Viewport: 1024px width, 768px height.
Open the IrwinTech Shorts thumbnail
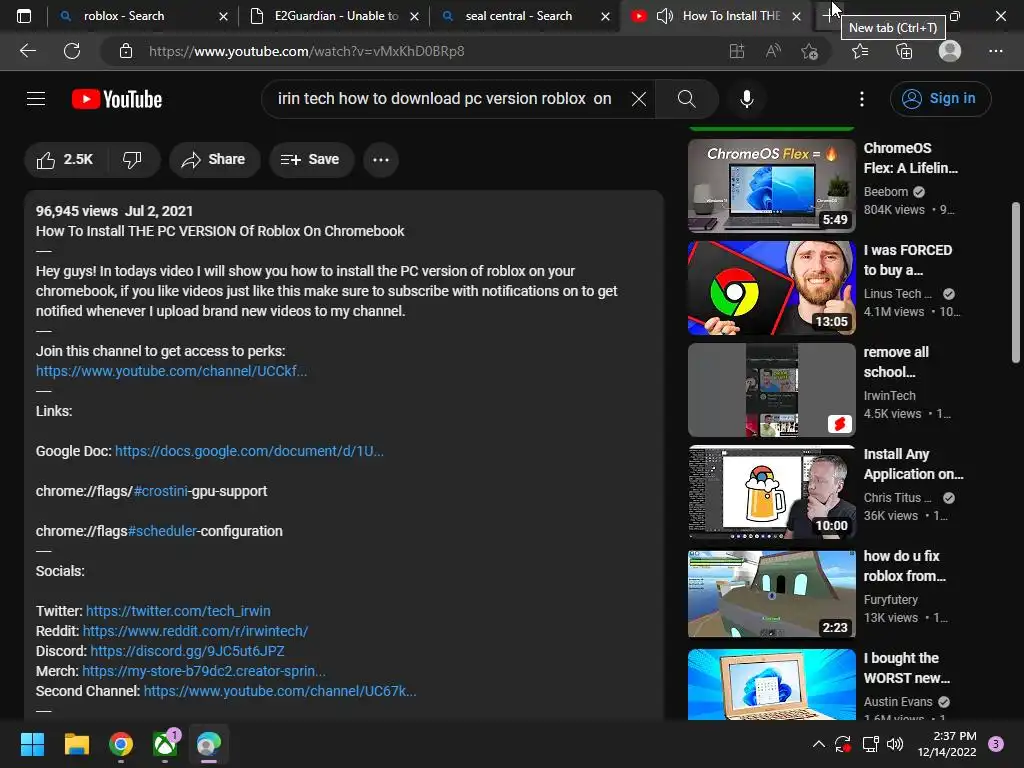(x=771, y=390)
